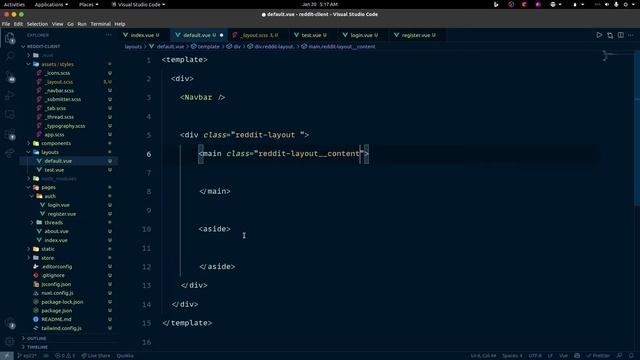Open the File menu
This screenshot has width=640, height=360.
tap(6, 24)
